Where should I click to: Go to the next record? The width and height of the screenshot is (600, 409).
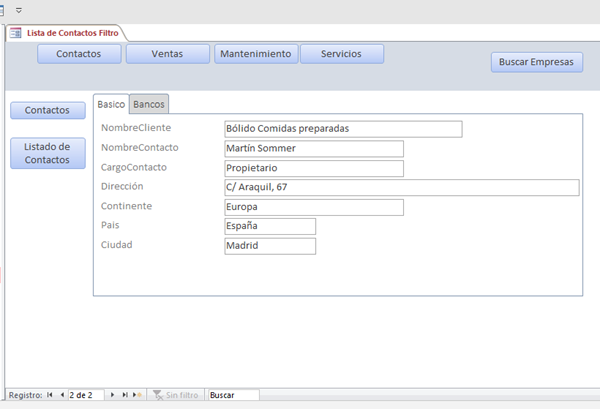click(x=113, y=395)
